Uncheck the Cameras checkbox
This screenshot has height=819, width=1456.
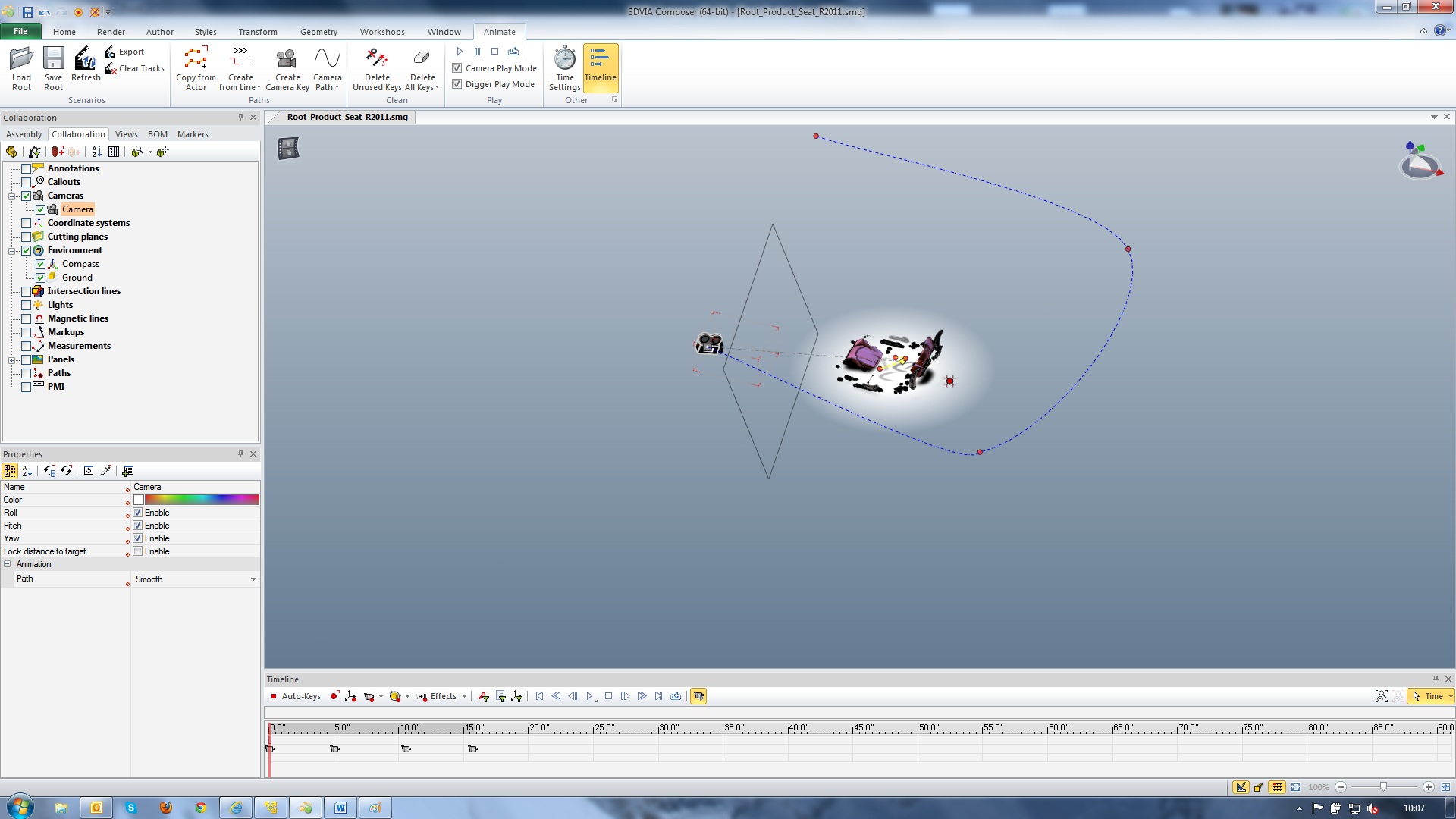(26, 196)
